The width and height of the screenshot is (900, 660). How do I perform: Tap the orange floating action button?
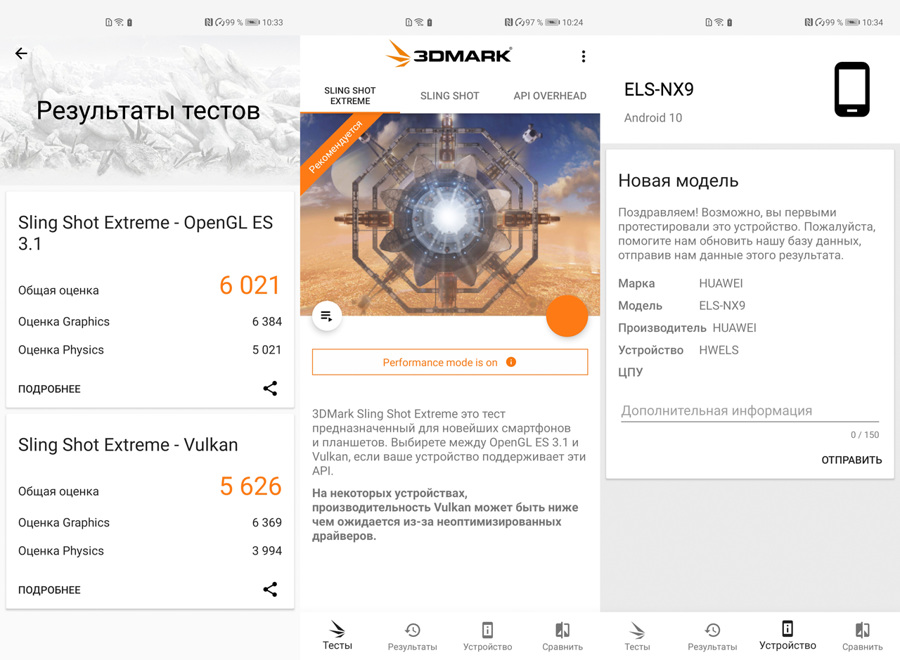(x=567, y=316)
